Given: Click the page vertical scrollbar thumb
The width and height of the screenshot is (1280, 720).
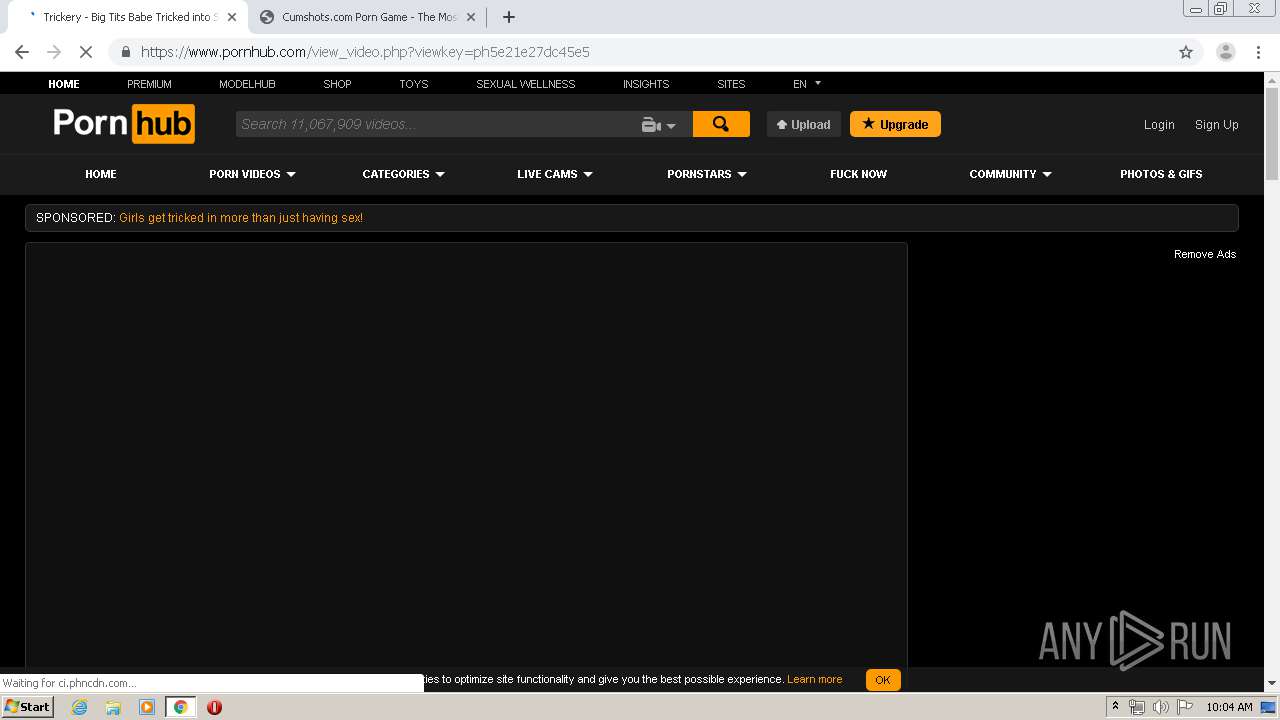Looking at the screenshot, I should click(1272, 134).
